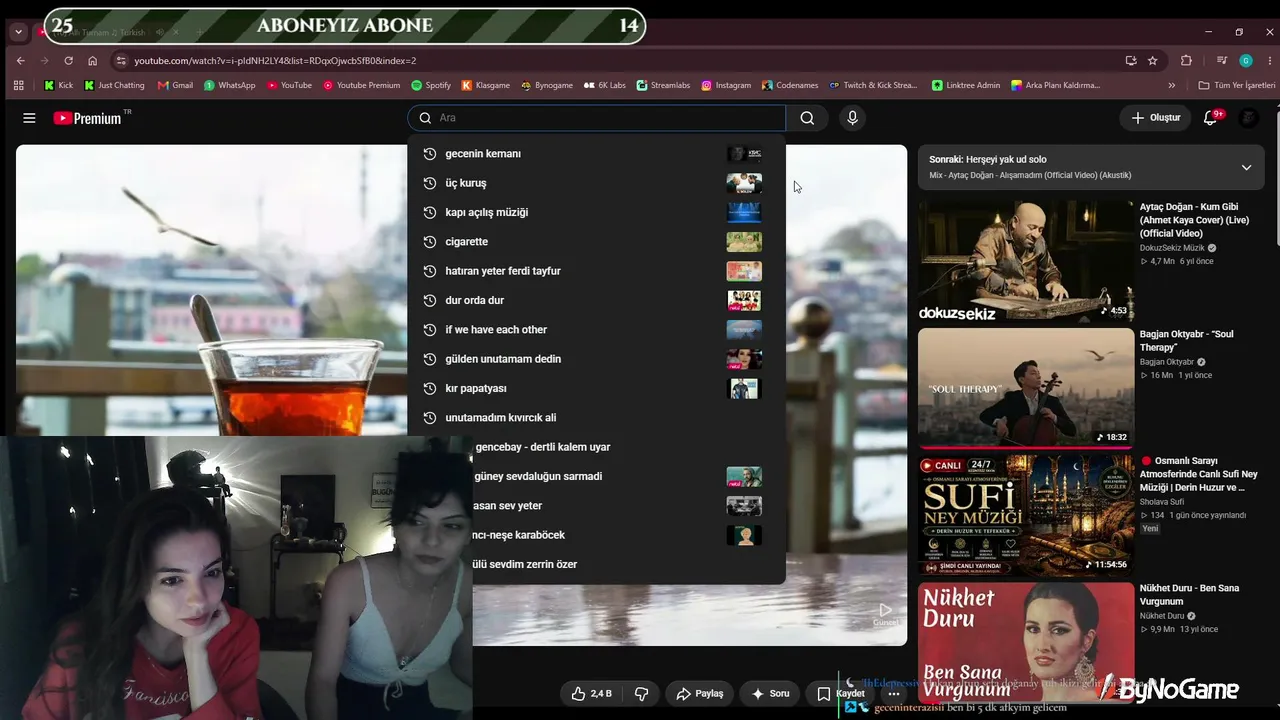Start voice search with the microphone
The width and height of the screenshot is (1280, 720).
pyautogui.click(x=852, y=118)
